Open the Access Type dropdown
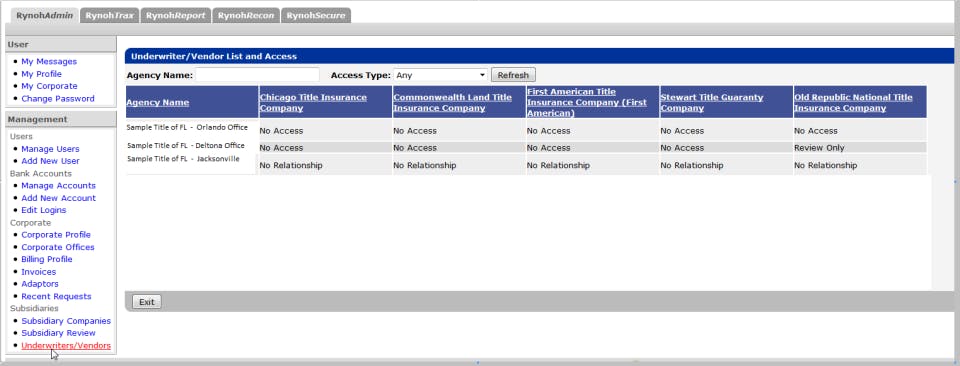 (x=441, y=75)
